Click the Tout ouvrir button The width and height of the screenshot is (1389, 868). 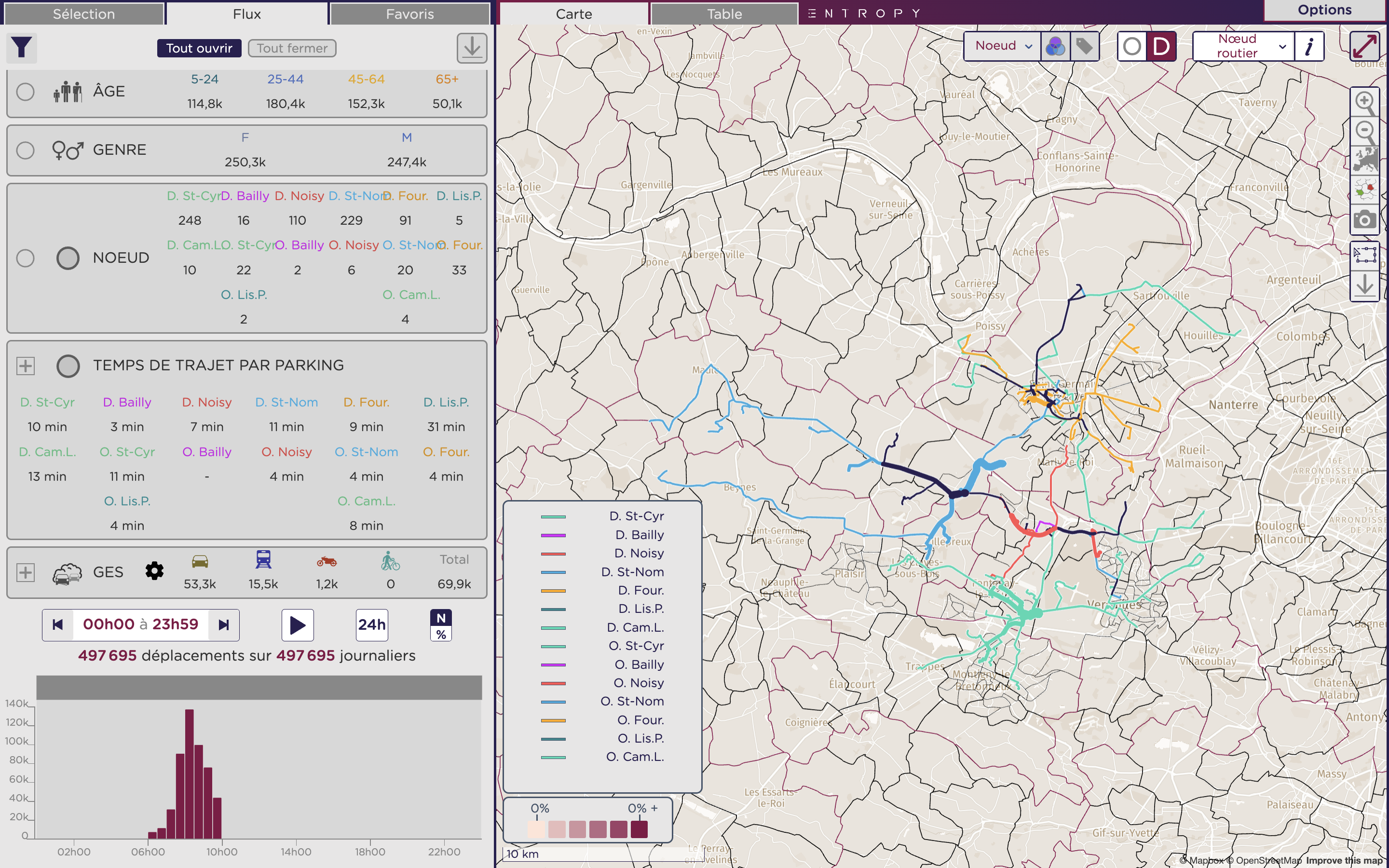click(x=199, y=48)
